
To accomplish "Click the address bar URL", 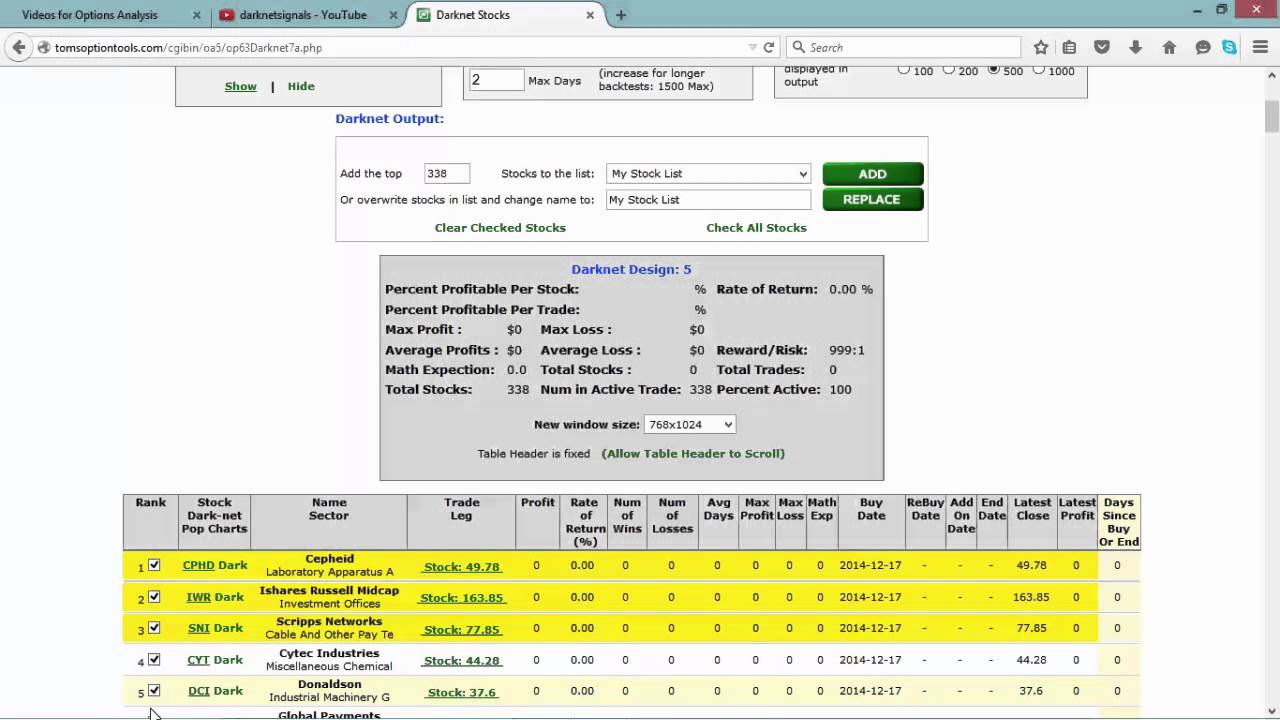I will (x=188, y=47).
